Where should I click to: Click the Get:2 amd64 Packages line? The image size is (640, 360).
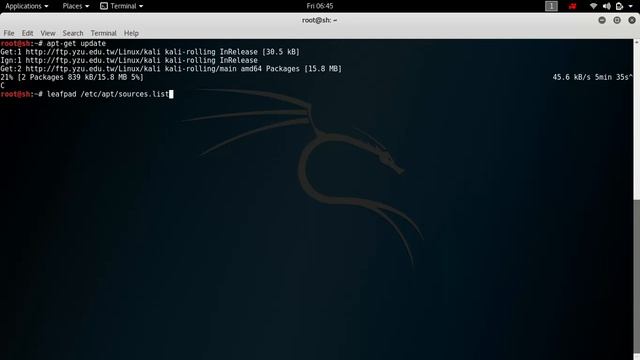171,69
